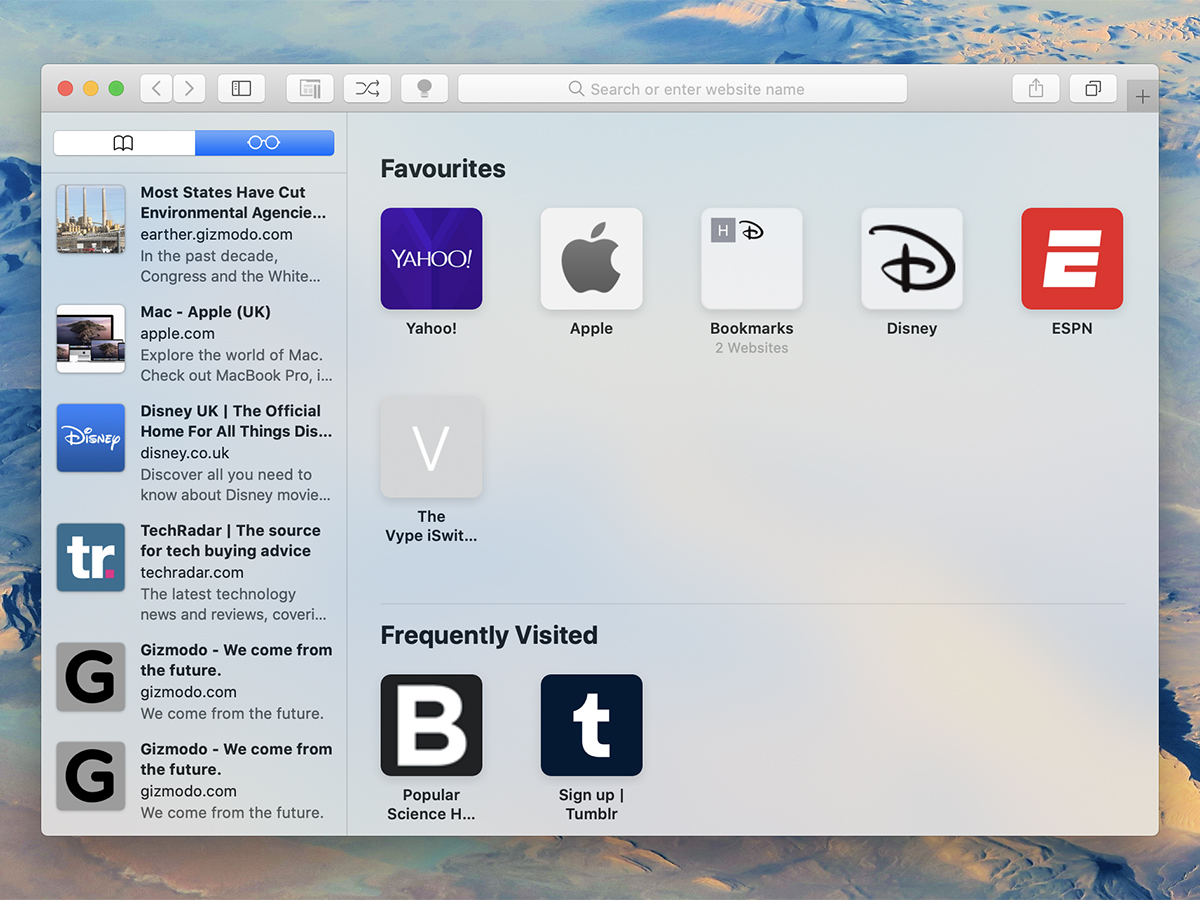Expand history with the Back arrow

tap(155, 88)
